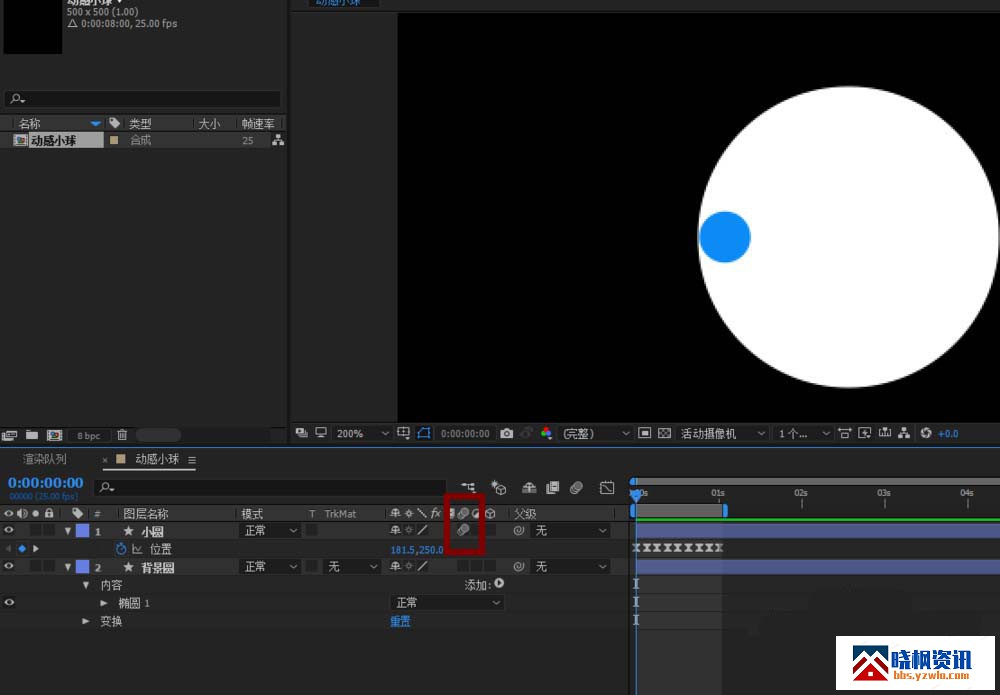Create a new folder in Project panel
Viewport: 1000px width, 695px height.
point(32,435)
